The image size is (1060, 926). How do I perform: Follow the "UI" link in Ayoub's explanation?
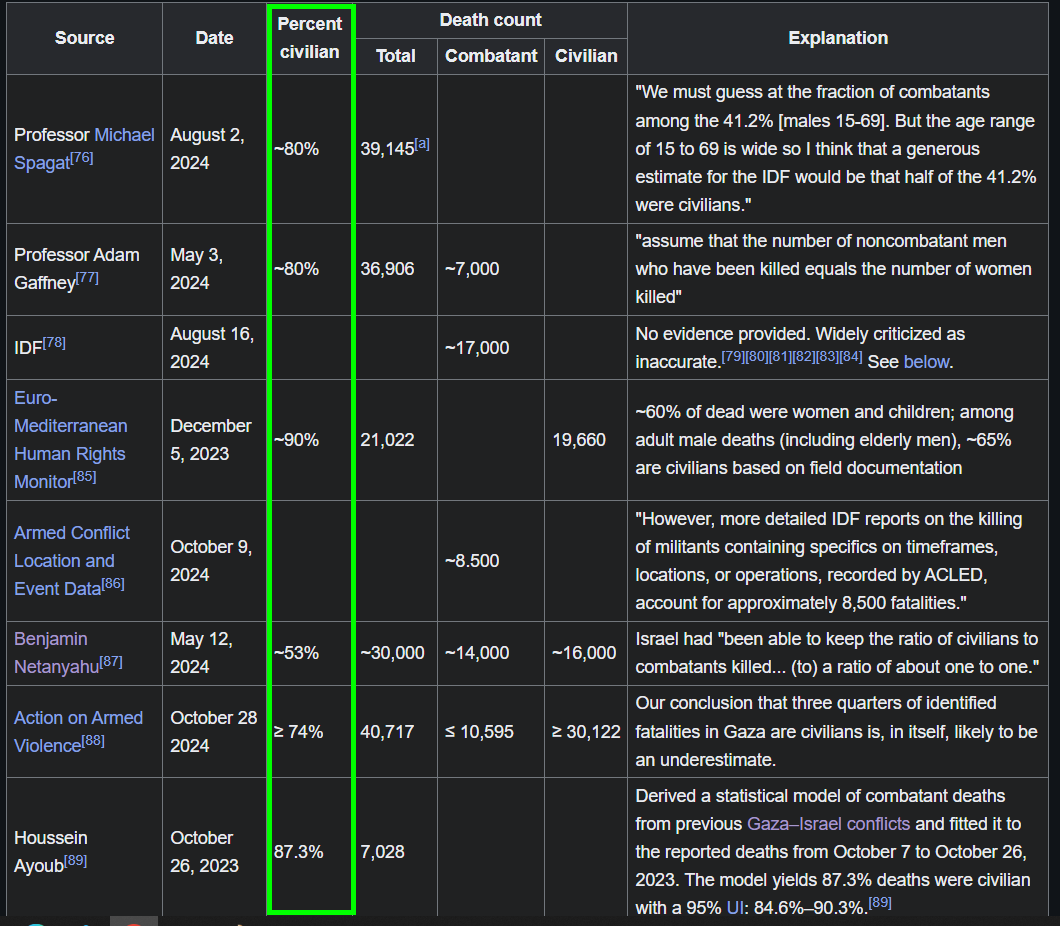click(735, 908)
